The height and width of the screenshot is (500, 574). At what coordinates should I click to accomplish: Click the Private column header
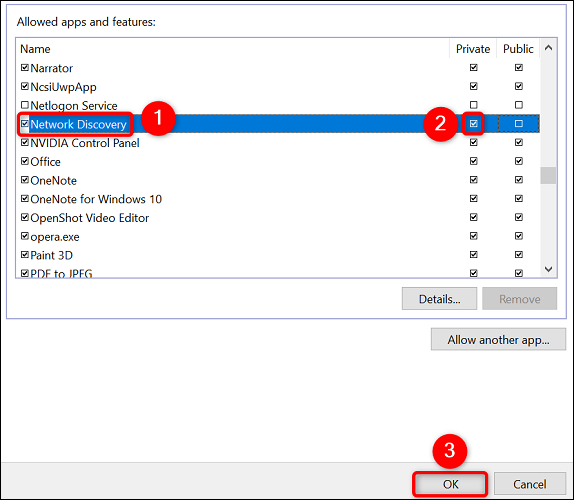473,49
